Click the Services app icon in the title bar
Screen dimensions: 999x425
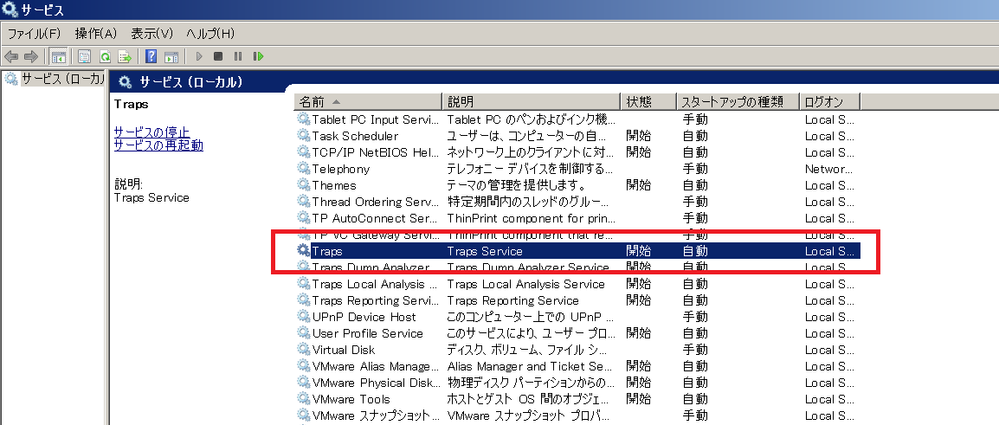point(10,9)
